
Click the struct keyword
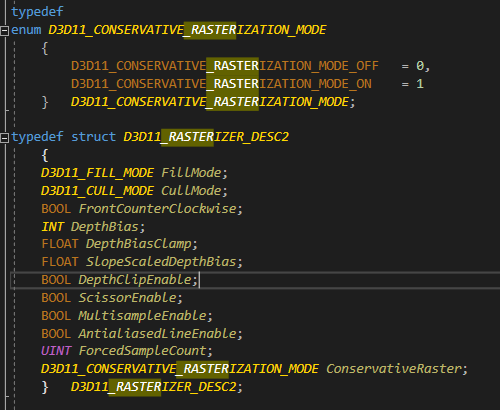(93, 137)
